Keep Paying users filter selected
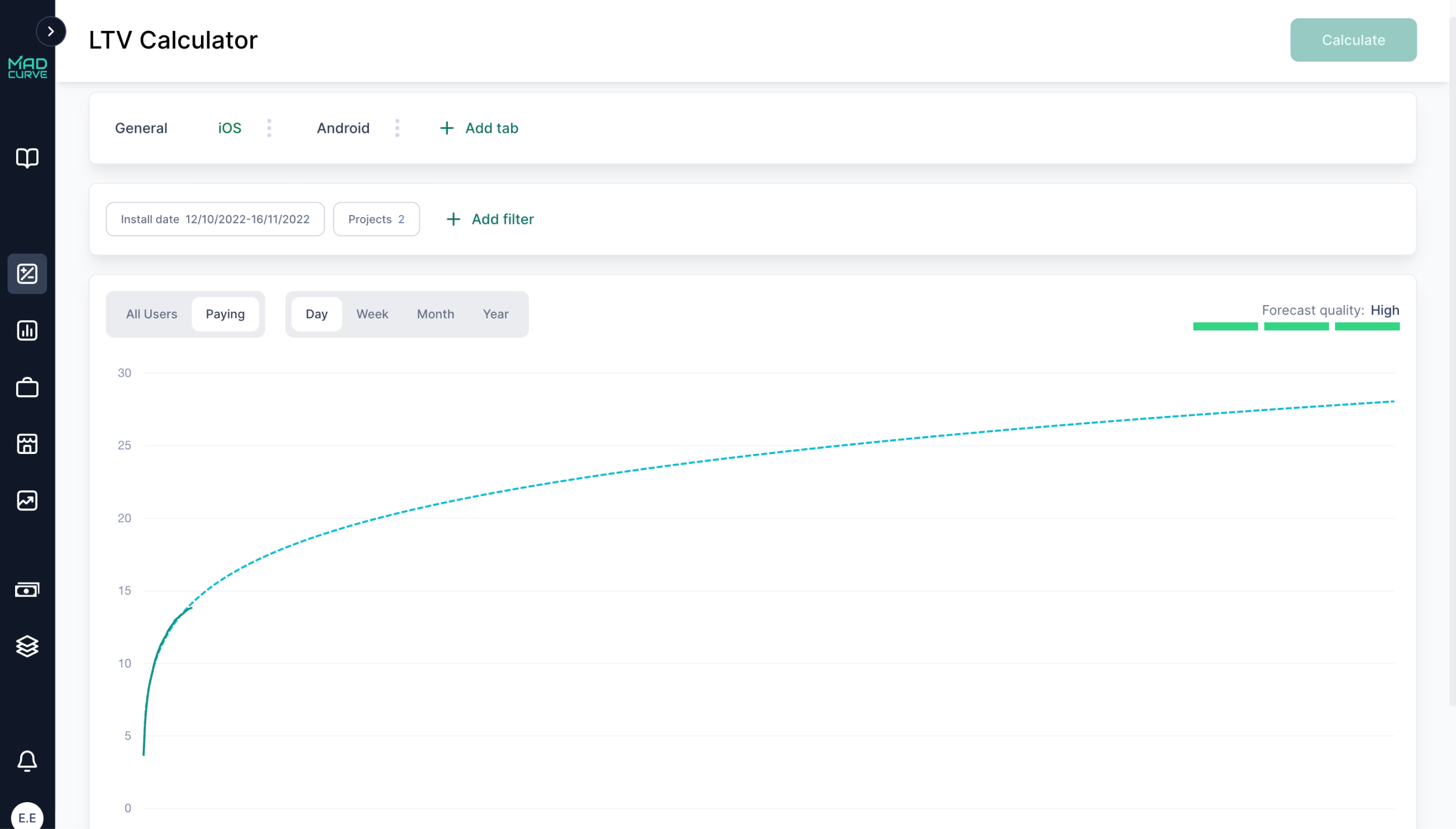This screenshot has height=829, width=1456. click(226, 313)
